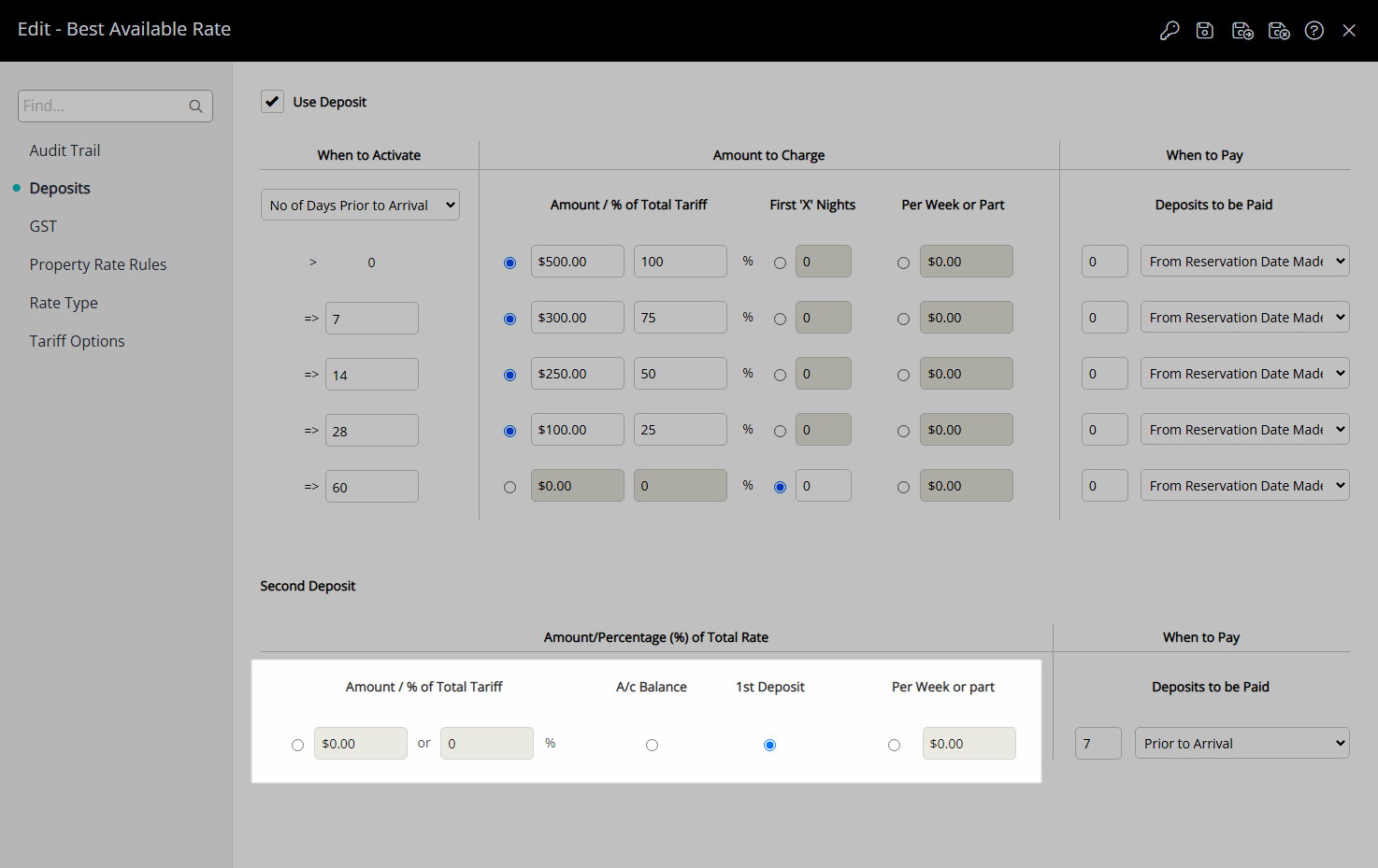Switch to the Rate Type section
1378x868 pixels.
click(64, 303)
